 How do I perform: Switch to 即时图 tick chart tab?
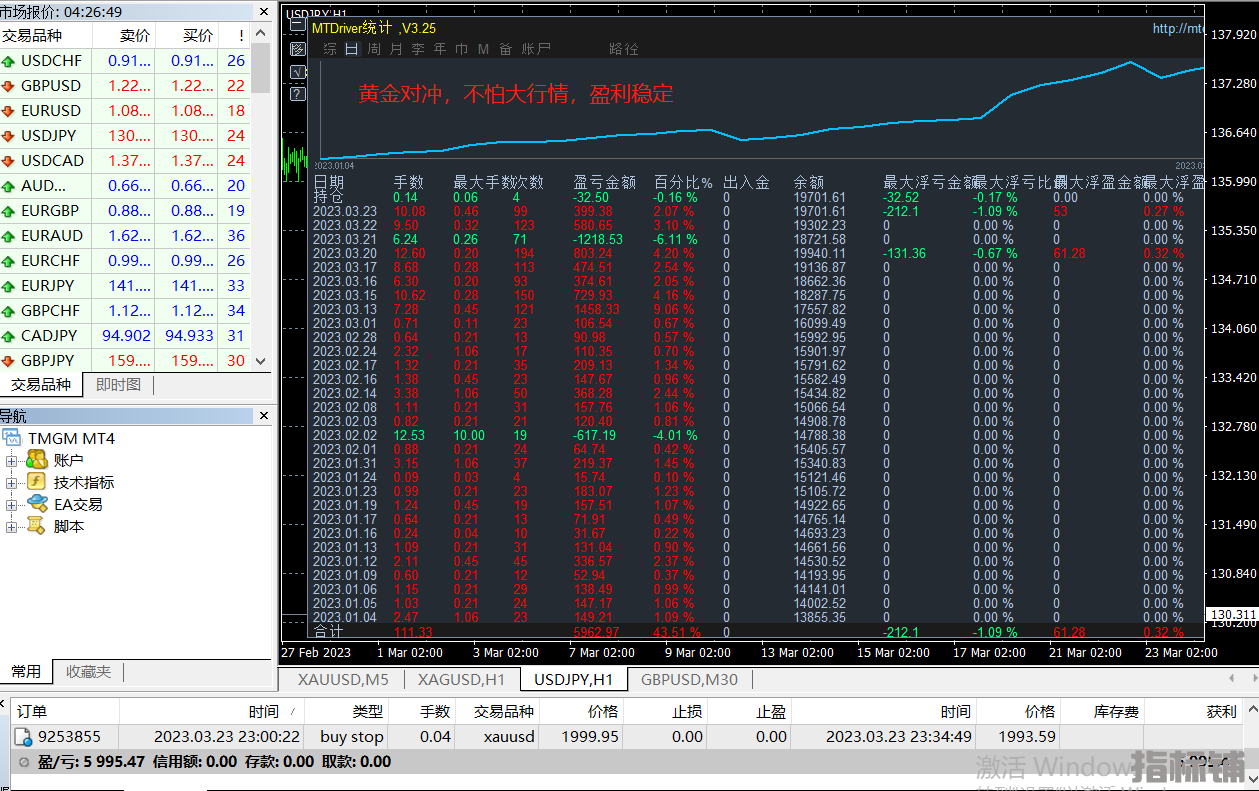(118, 385)
